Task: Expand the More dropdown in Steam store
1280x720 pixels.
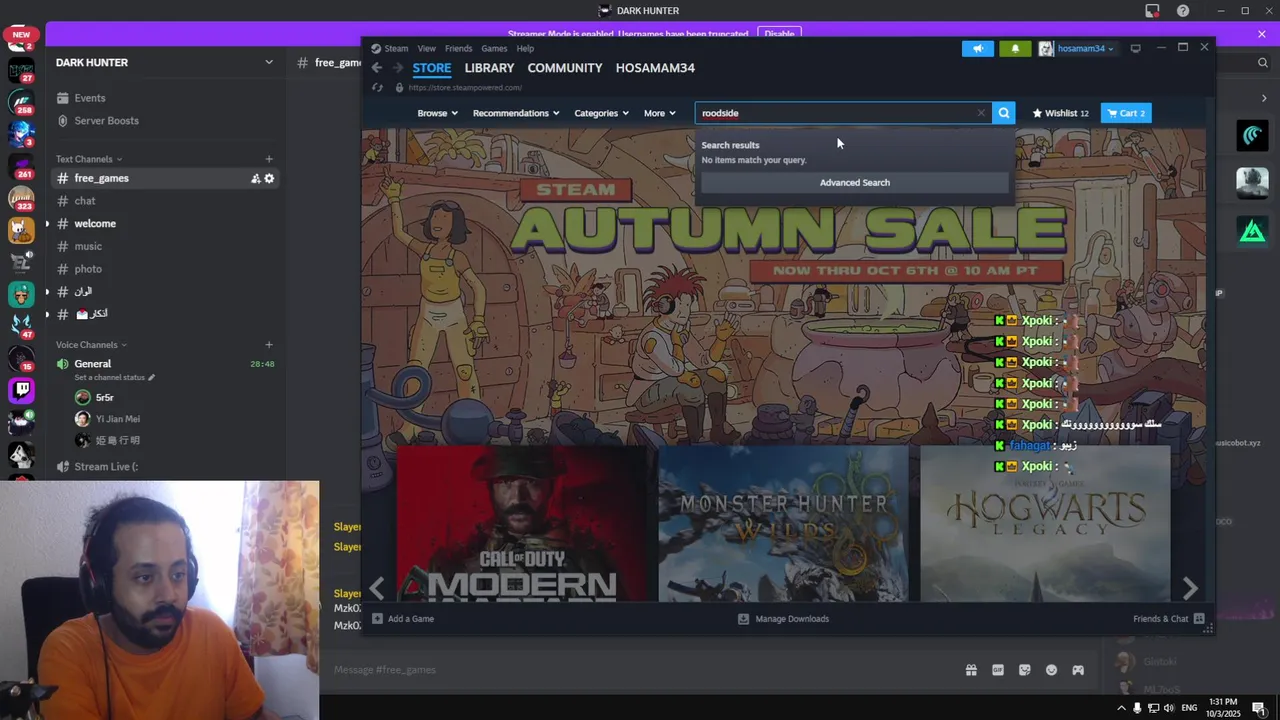Action: (x=660, y=113)
